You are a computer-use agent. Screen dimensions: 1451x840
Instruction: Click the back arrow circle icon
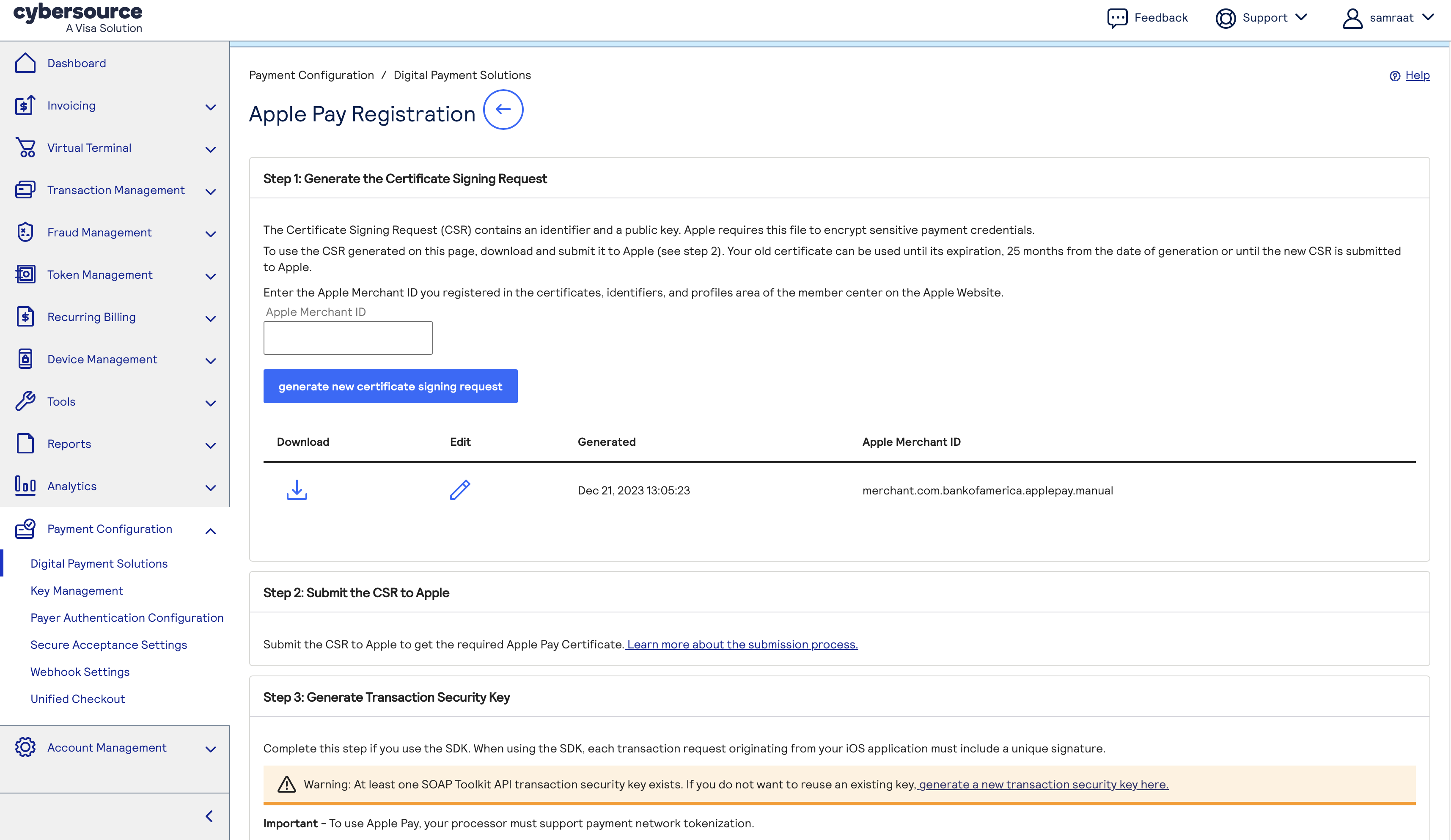pos(503,110)
